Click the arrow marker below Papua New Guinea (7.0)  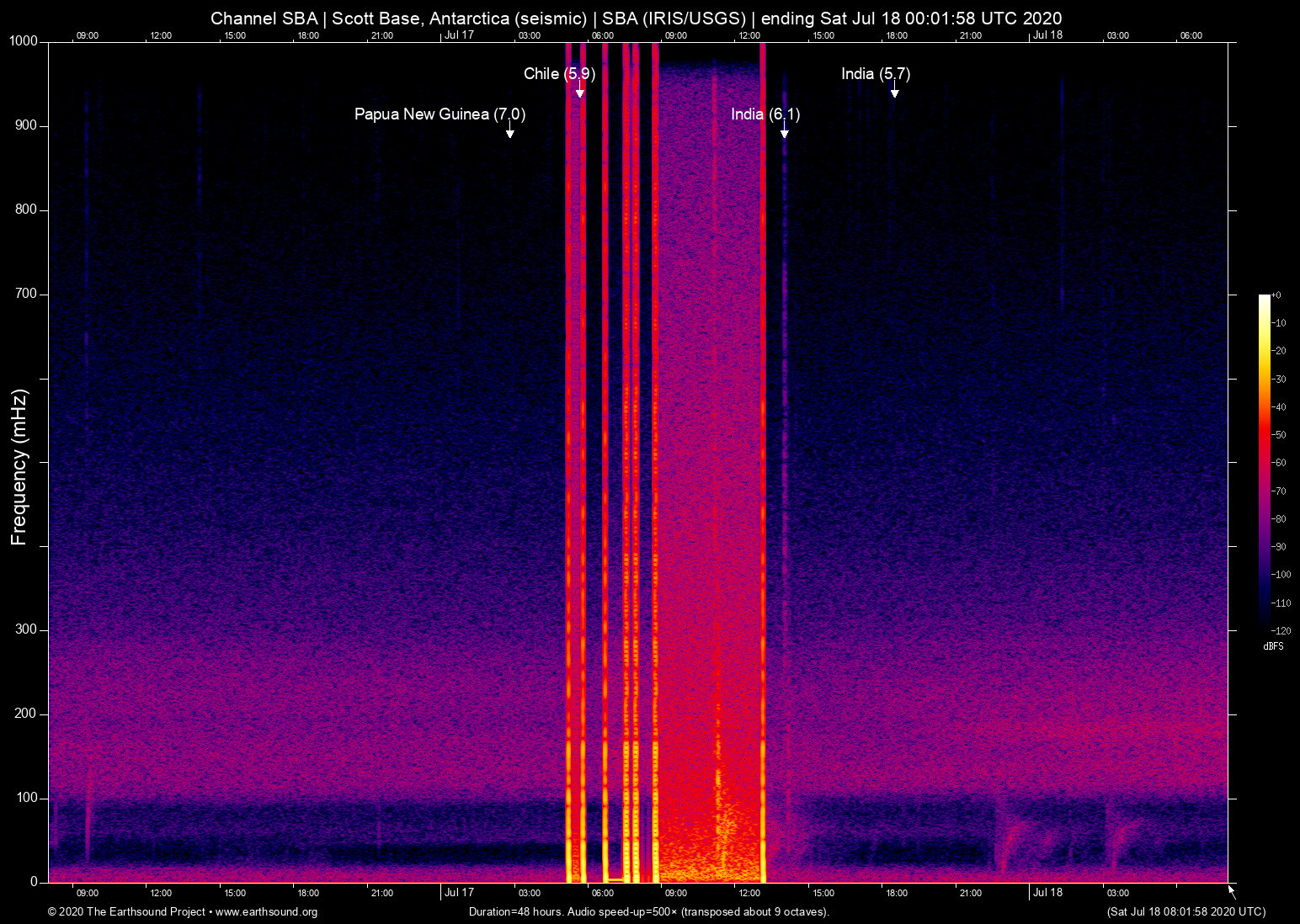tap(509, 133)
